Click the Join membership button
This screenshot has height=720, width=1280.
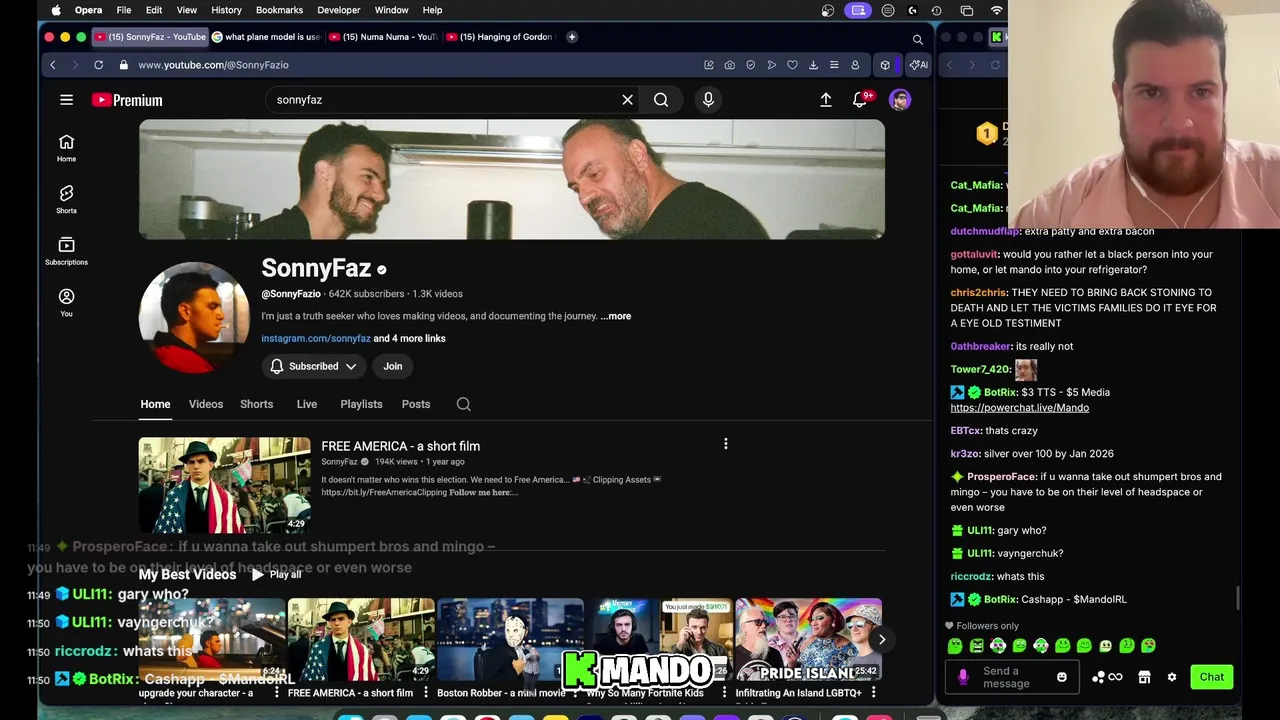pos(393,366)
